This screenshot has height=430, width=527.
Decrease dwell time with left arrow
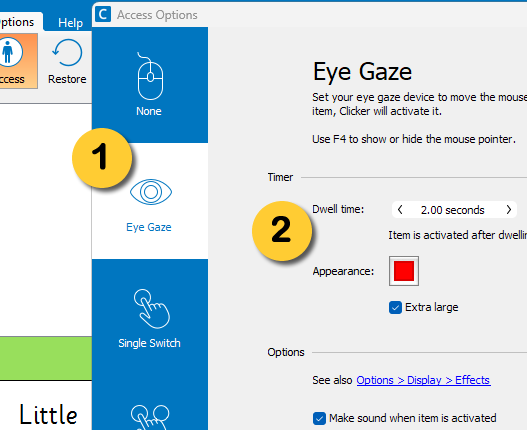tap(400, 210)
